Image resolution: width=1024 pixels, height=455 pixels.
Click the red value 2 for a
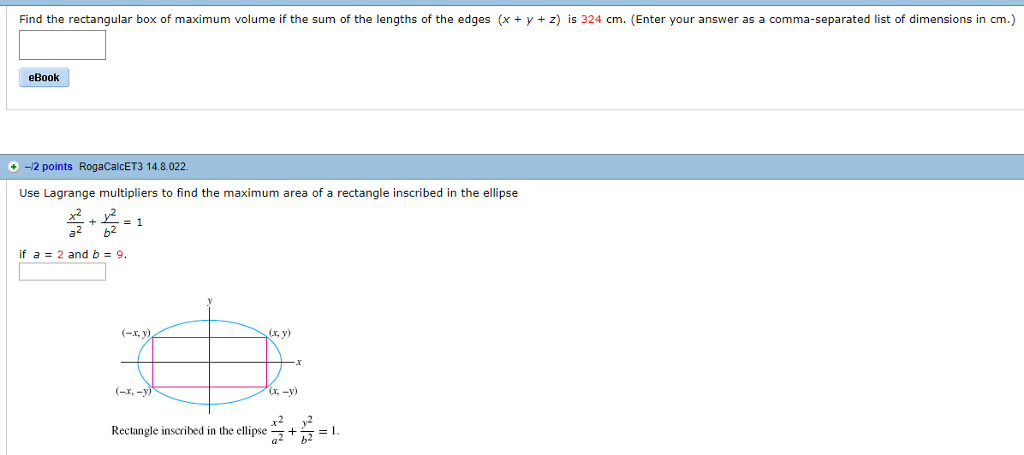click(60, 255)
